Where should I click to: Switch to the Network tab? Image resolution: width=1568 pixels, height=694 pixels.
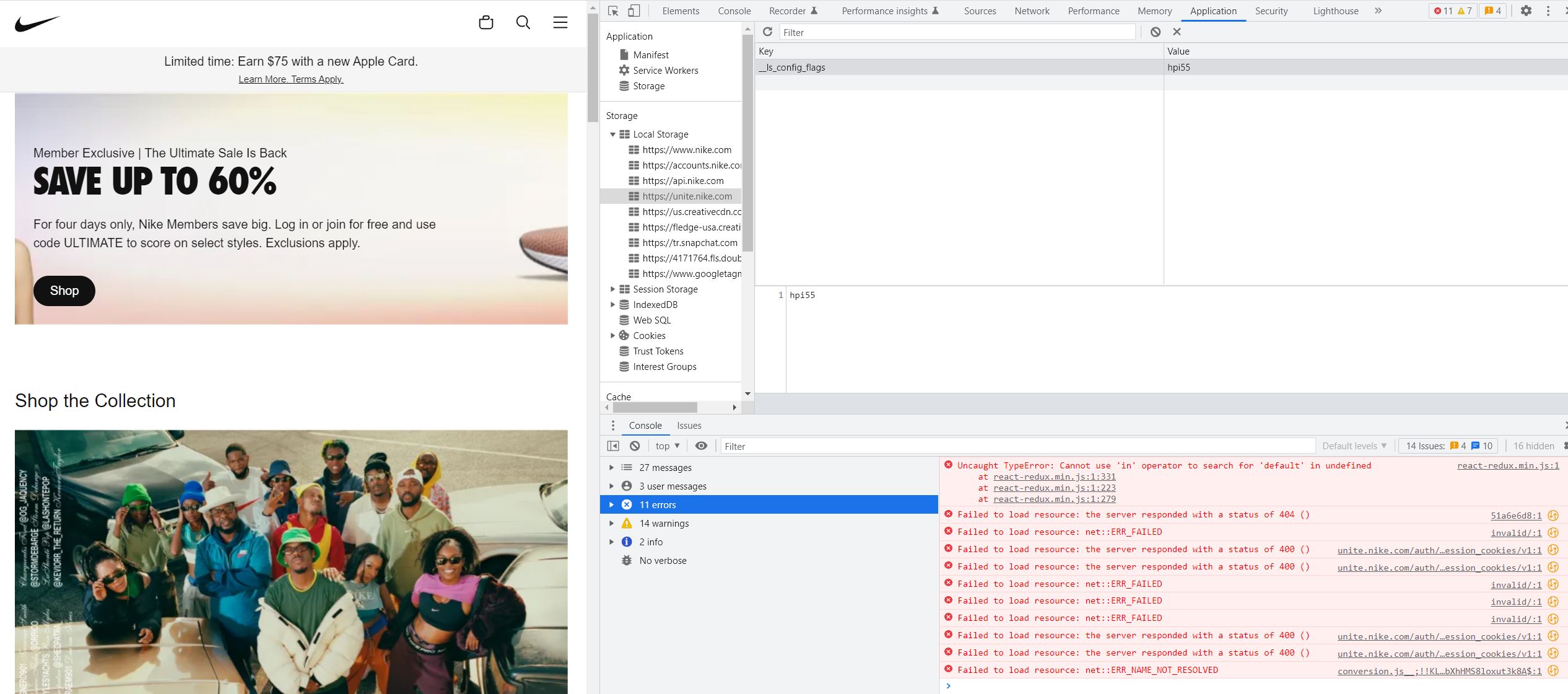[1032, 11]
